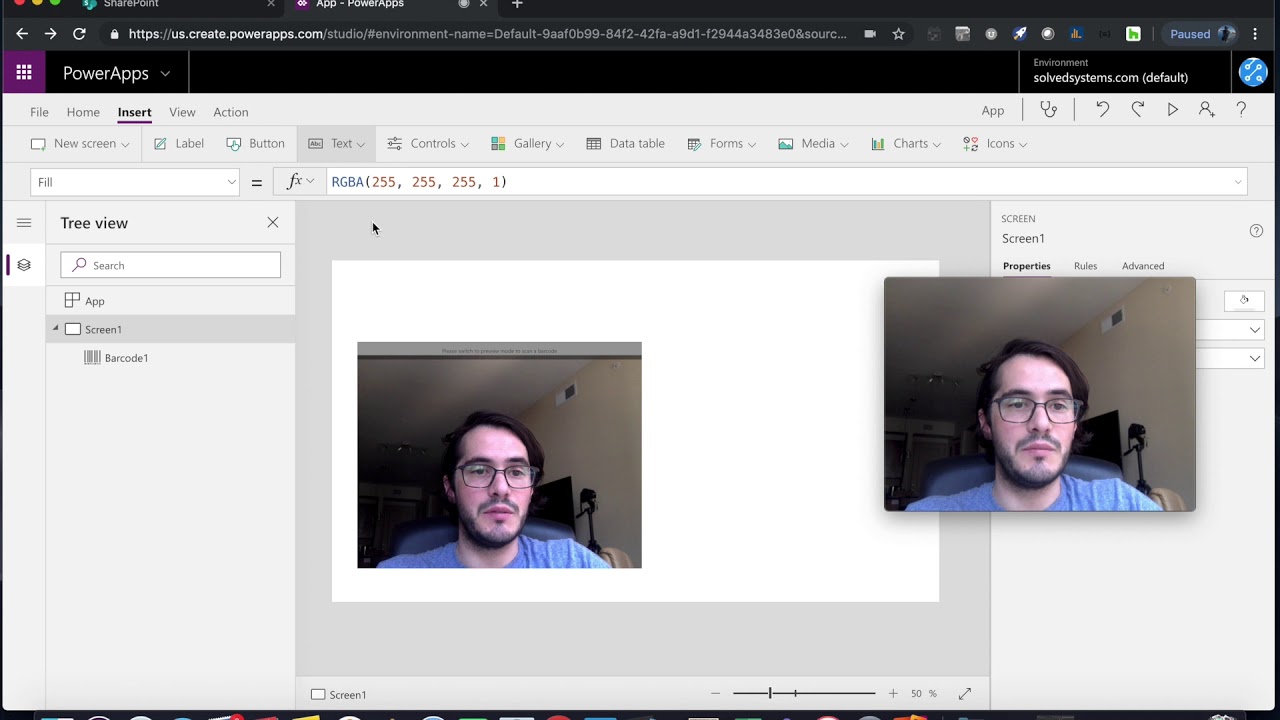Open the account avatar icon
1280x720 pixels.
coord(1253,72)
